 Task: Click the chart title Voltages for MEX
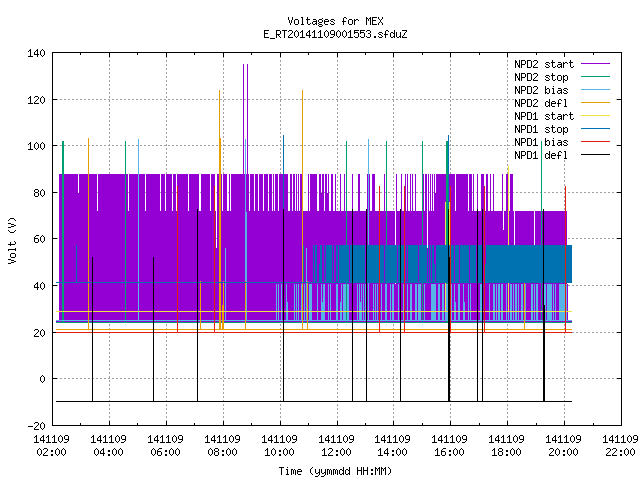click(x=336, y=21)
